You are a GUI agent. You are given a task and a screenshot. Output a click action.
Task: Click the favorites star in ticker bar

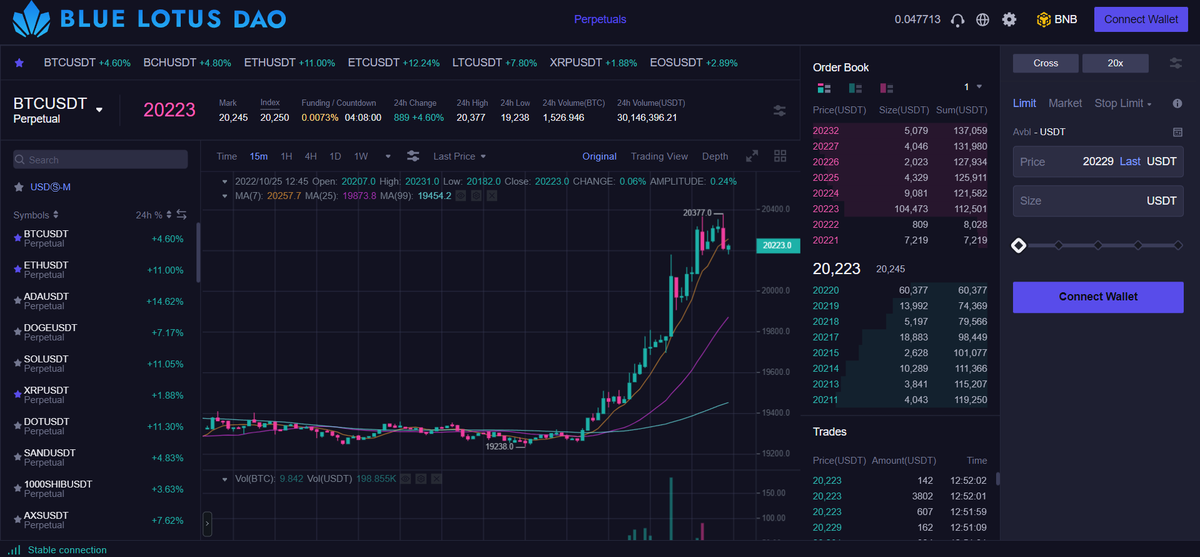(x=19, y=63)
